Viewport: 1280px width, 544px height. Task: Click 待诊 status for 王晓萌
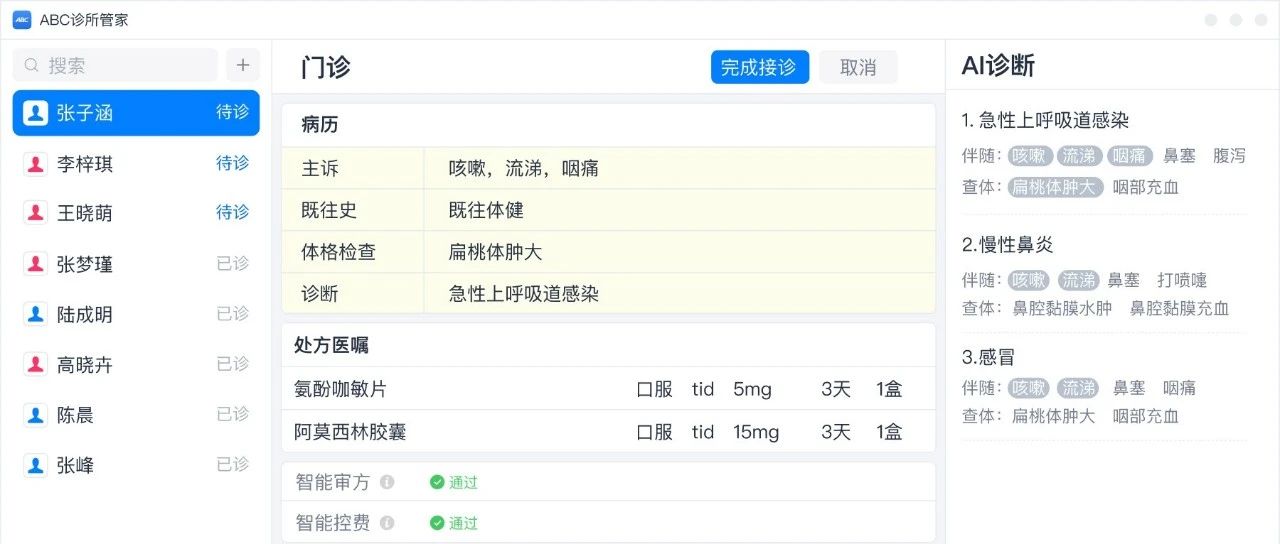(233, 212)
